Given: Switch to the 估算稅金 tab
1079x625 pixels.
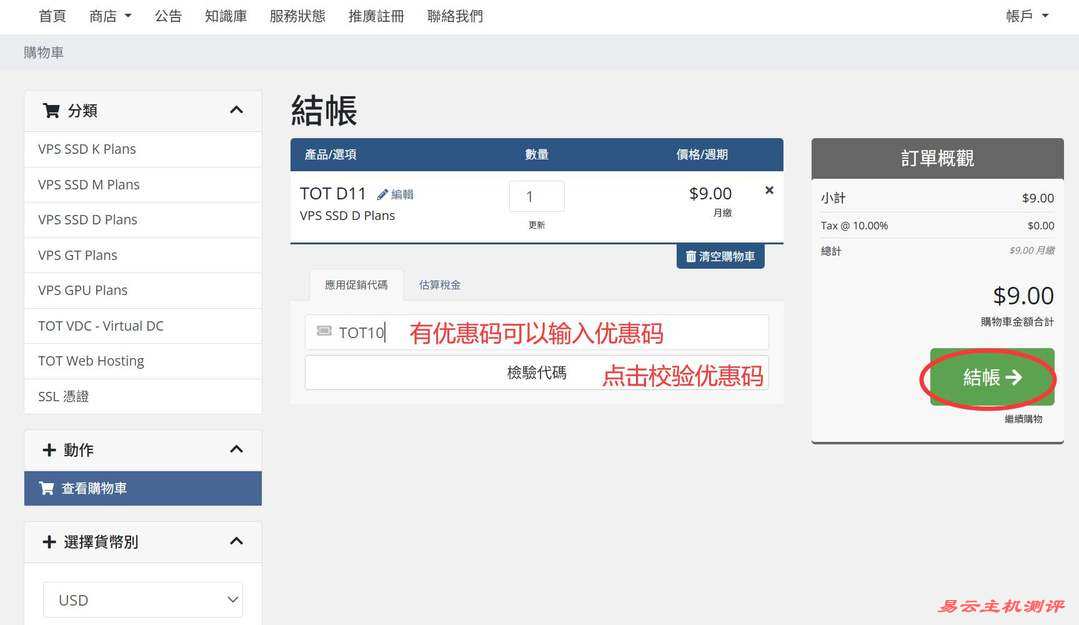Looking at the screenshot, I should click(x=440, y=284).
